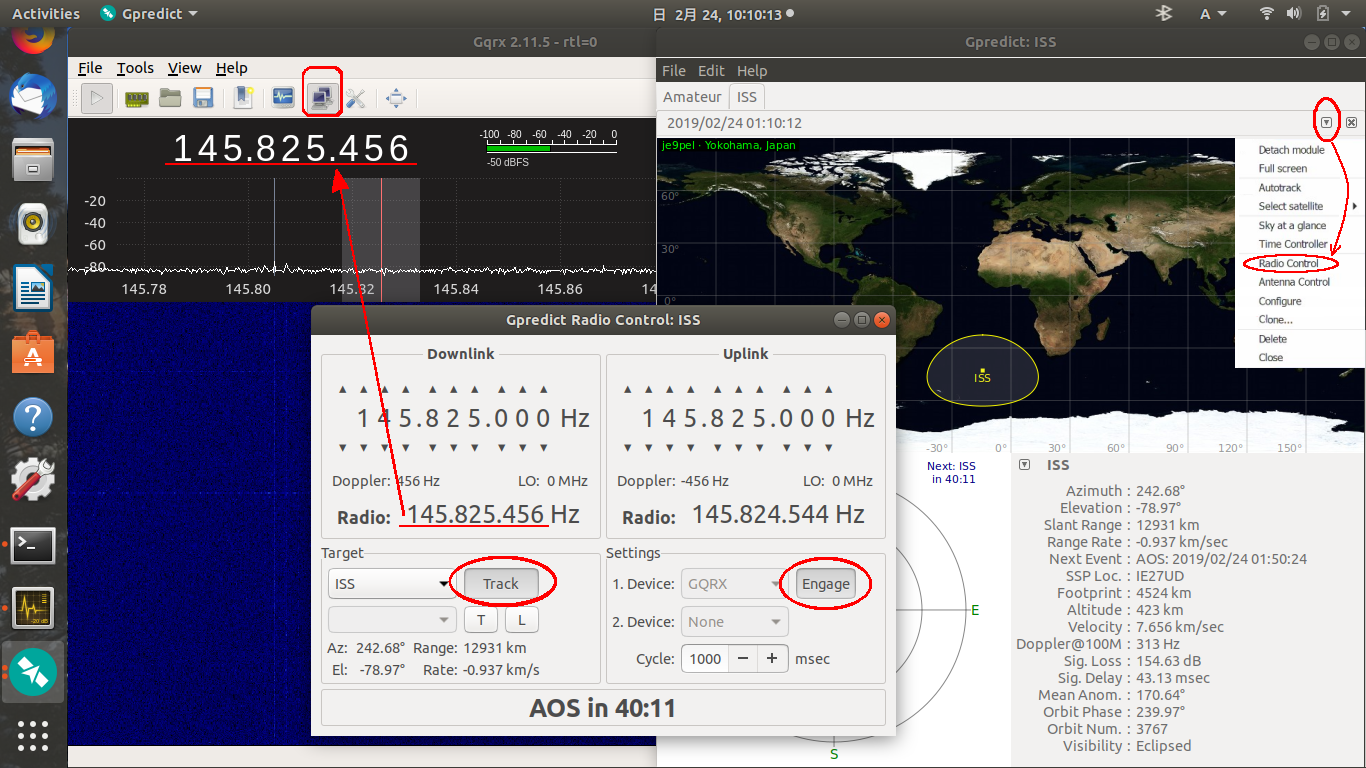
Task: Choose Delete in module menu
Action: tap(1272, 339)
